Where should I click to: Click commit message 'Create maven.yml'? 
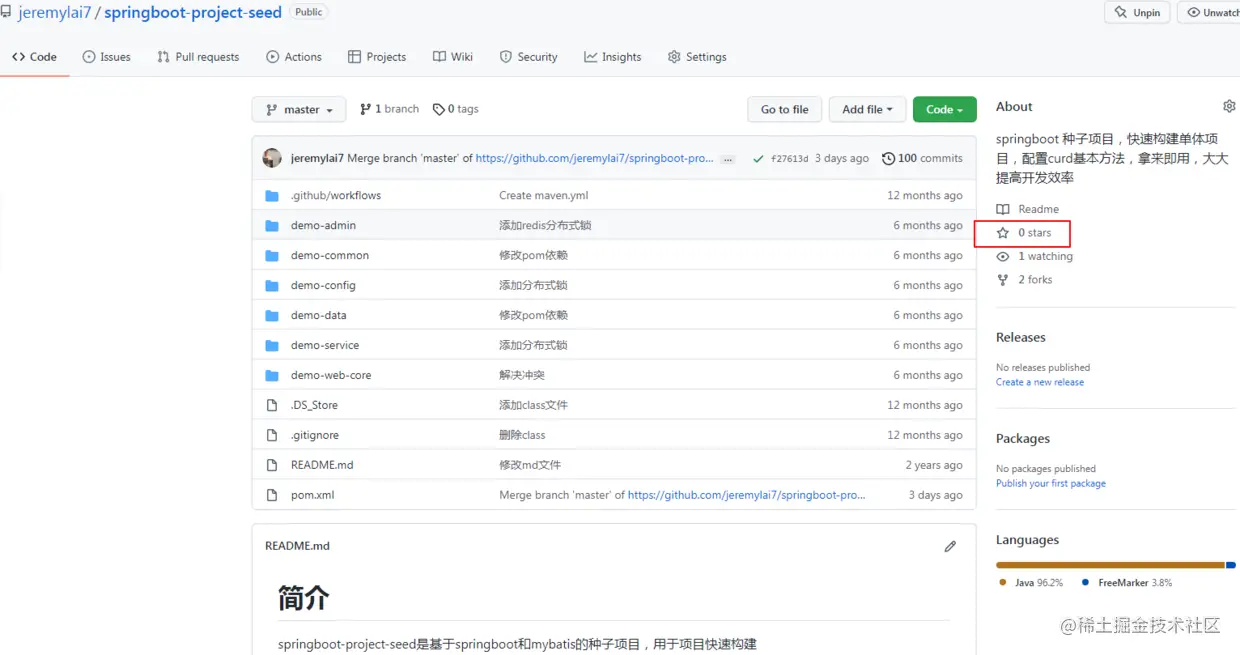(x=544, y=195)
